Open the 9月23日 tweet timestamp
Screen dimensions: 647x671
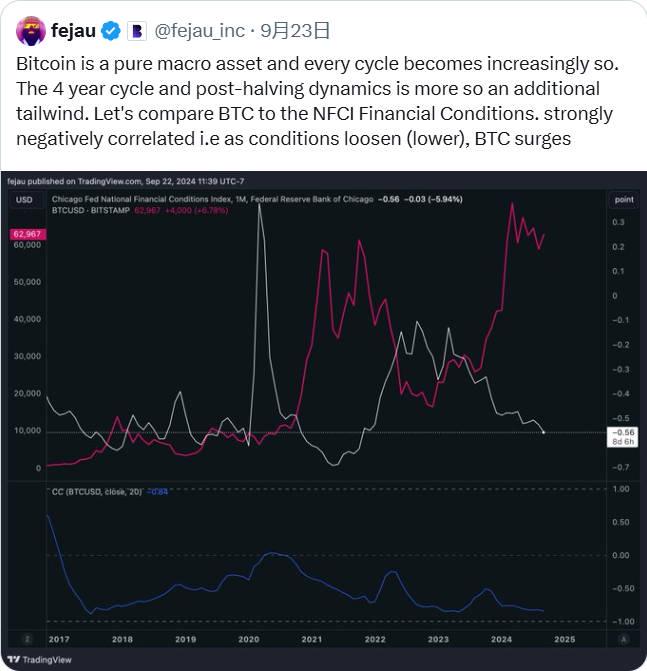(x=295, y=31)
